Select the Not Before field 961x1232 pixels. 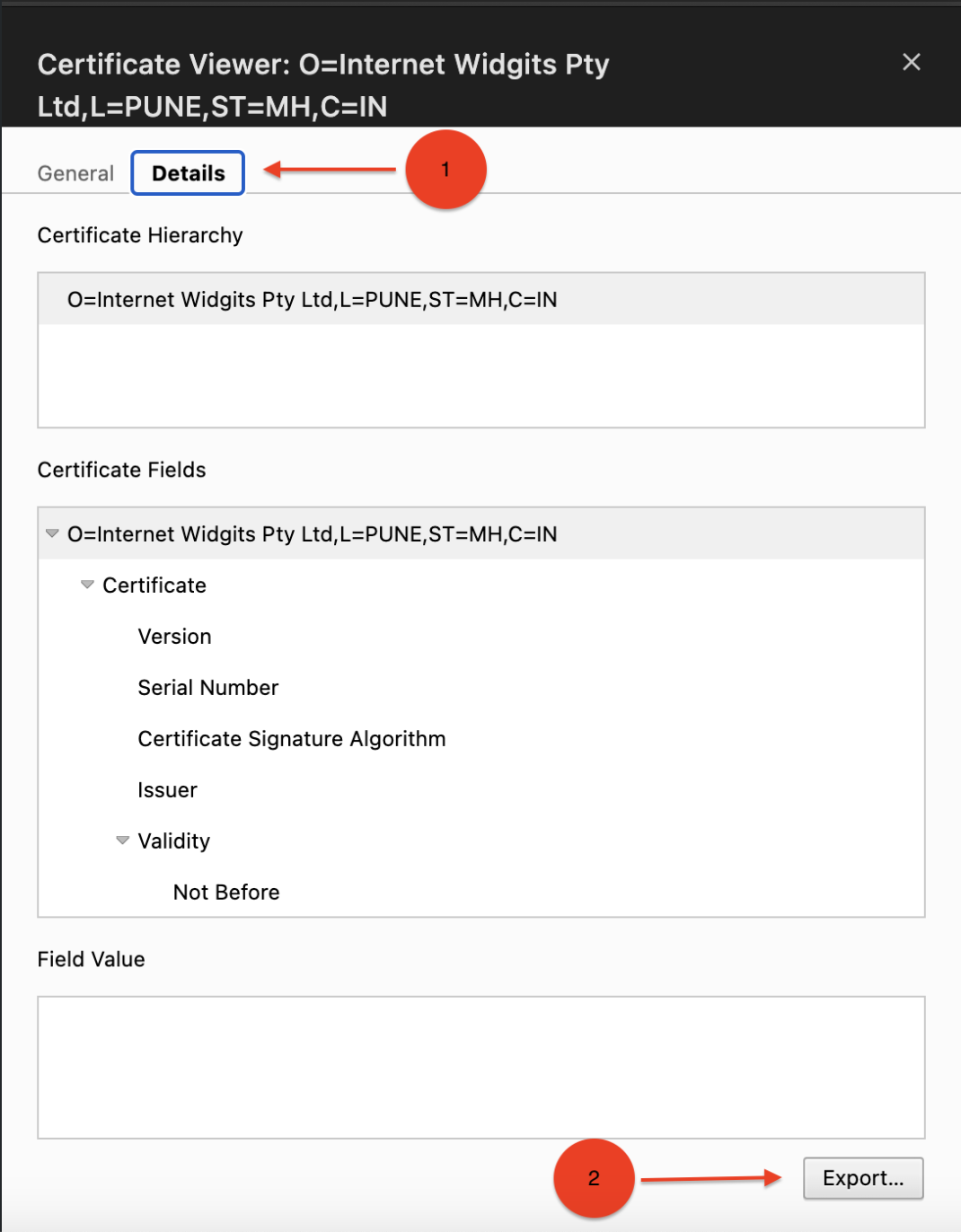pos(226,893)
